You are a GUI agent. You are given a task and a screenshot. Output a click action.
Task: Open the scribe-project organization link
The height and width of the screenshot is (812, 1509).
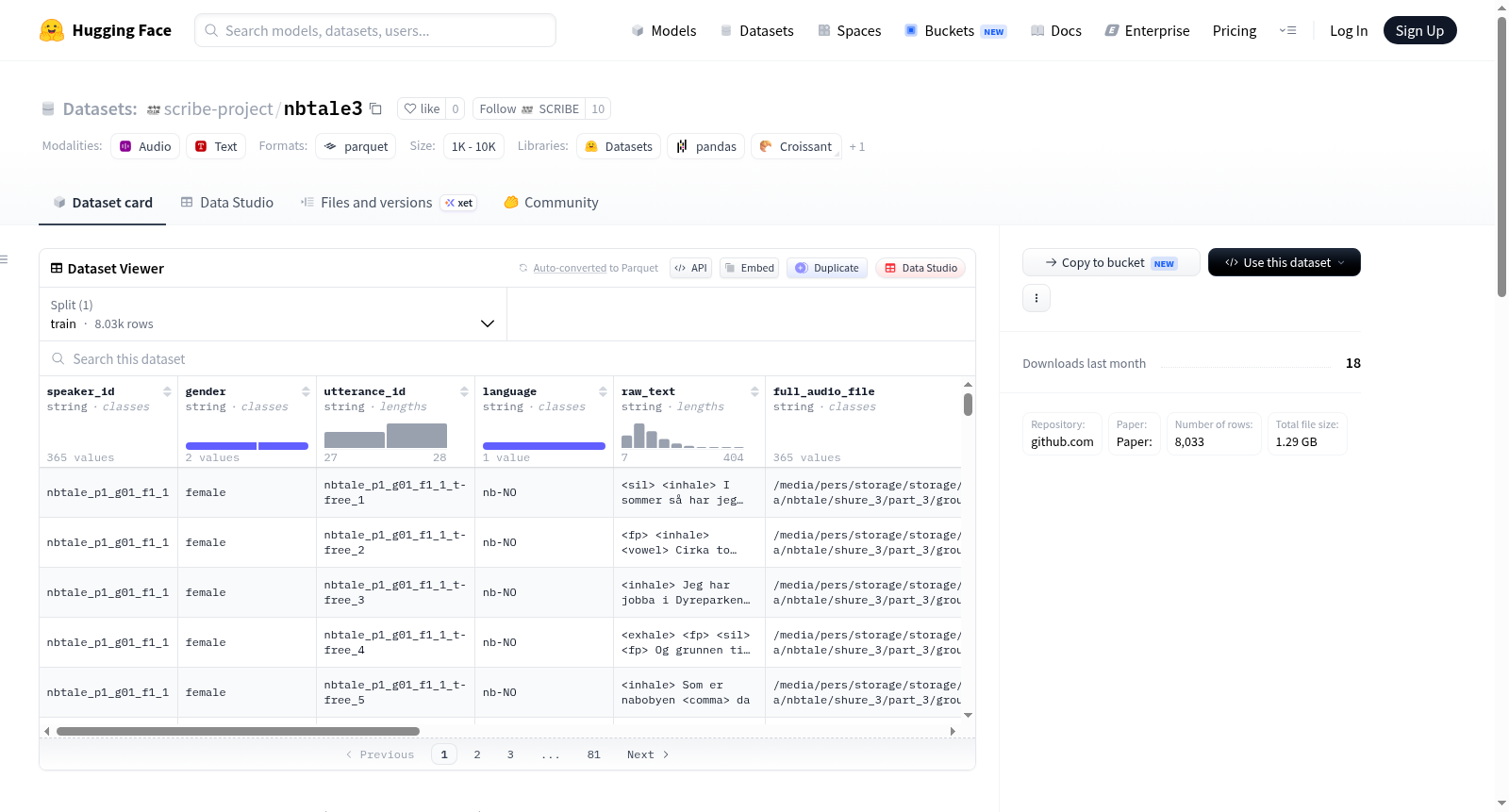pos(218,108)
